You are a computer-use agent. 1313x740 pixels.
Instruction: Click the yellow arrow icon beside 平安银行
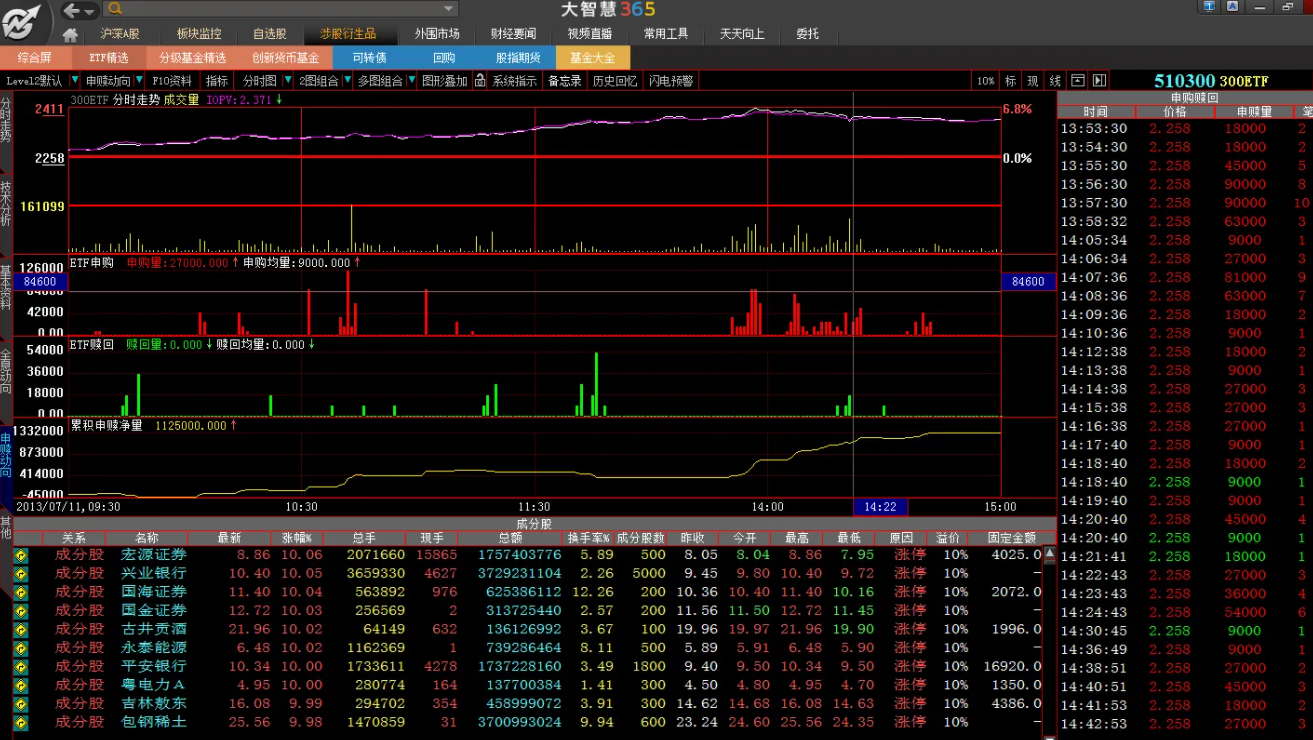click(x=21, y=666)
